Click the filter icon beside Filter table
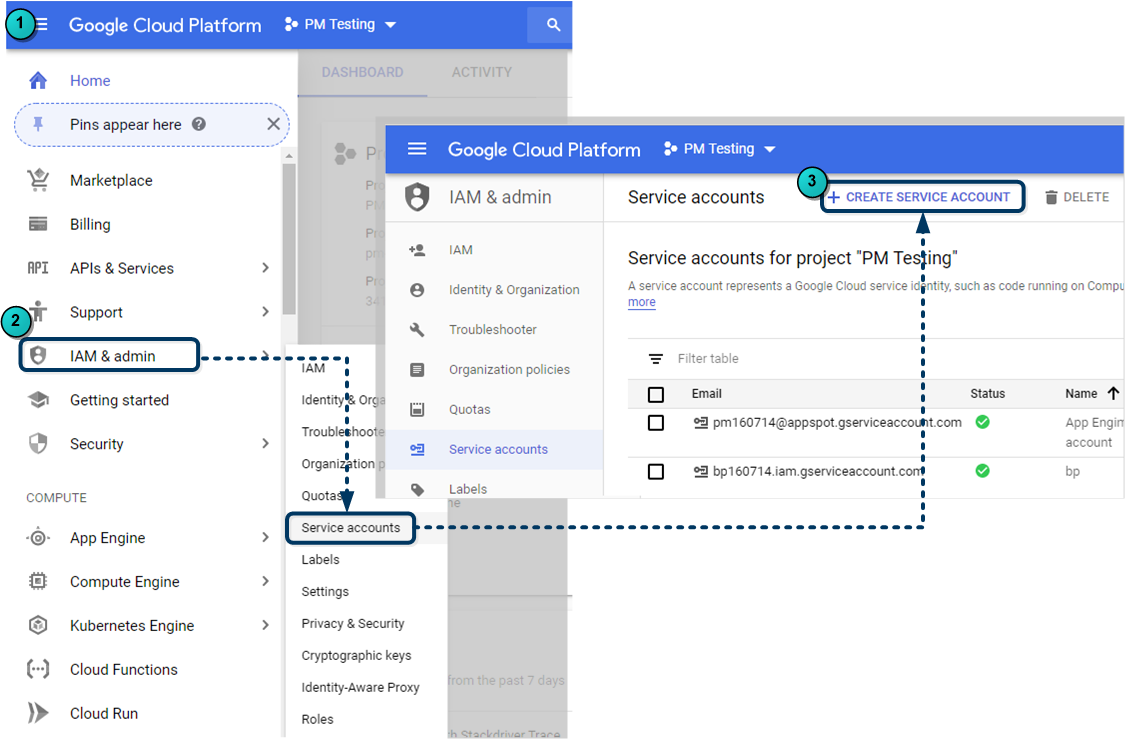This screenshot has height=739, width=1125. [656, 359]
